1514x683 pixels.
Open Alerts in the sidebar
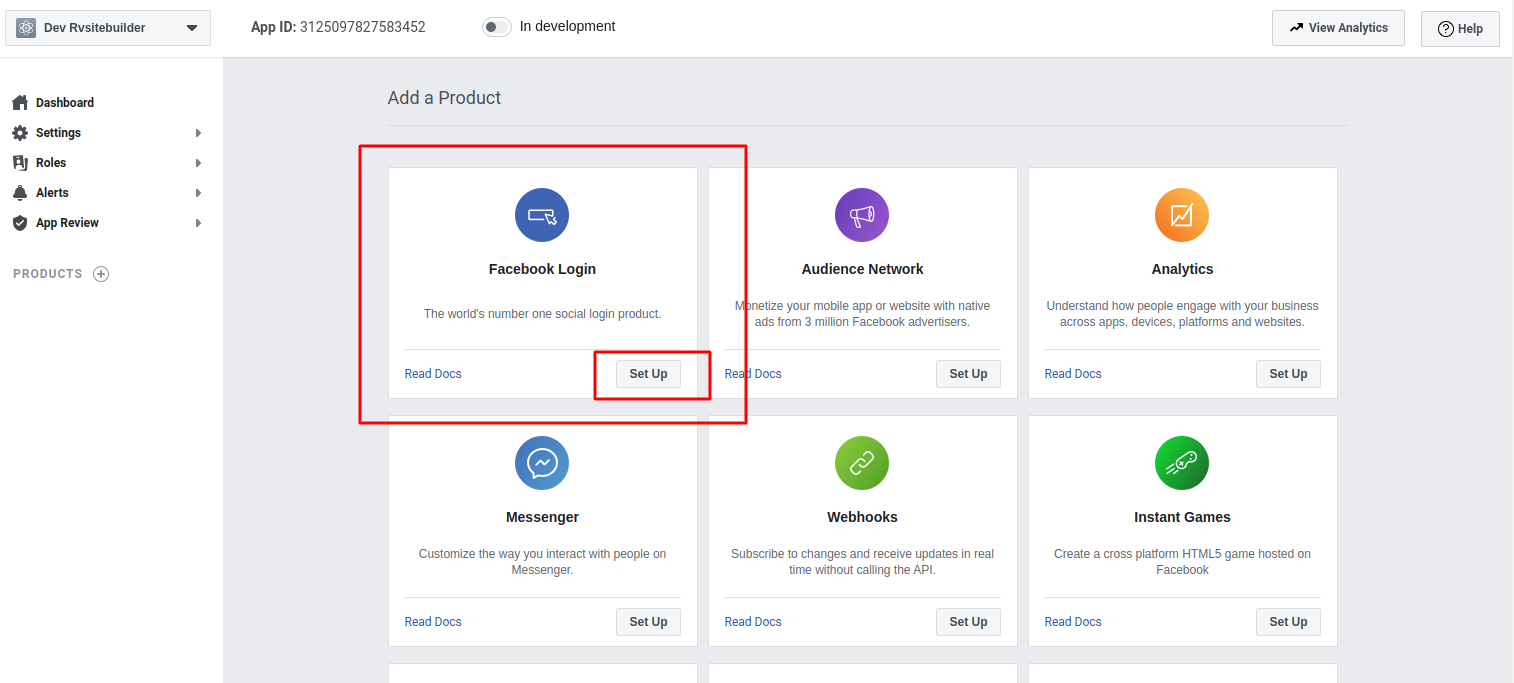coord(52,193)
